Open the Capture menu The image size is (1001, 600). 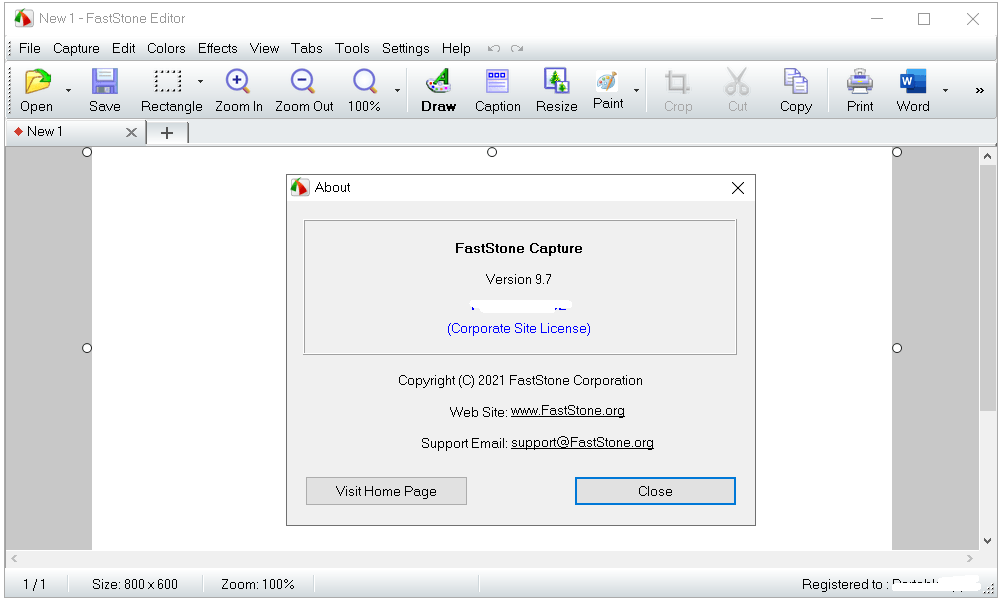point(76,49)
